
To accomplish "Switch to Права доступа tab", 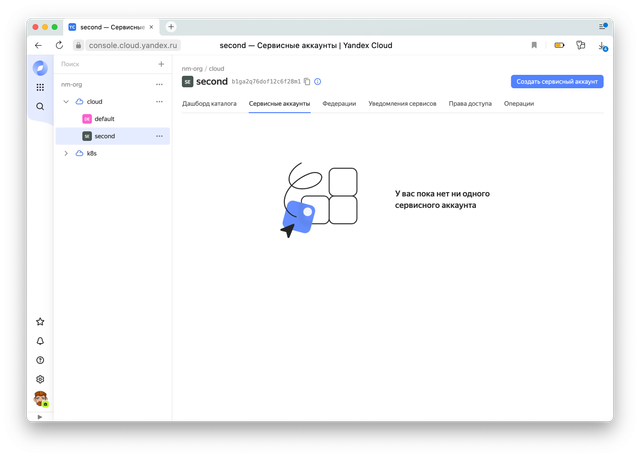I will [x=470, y=103].
